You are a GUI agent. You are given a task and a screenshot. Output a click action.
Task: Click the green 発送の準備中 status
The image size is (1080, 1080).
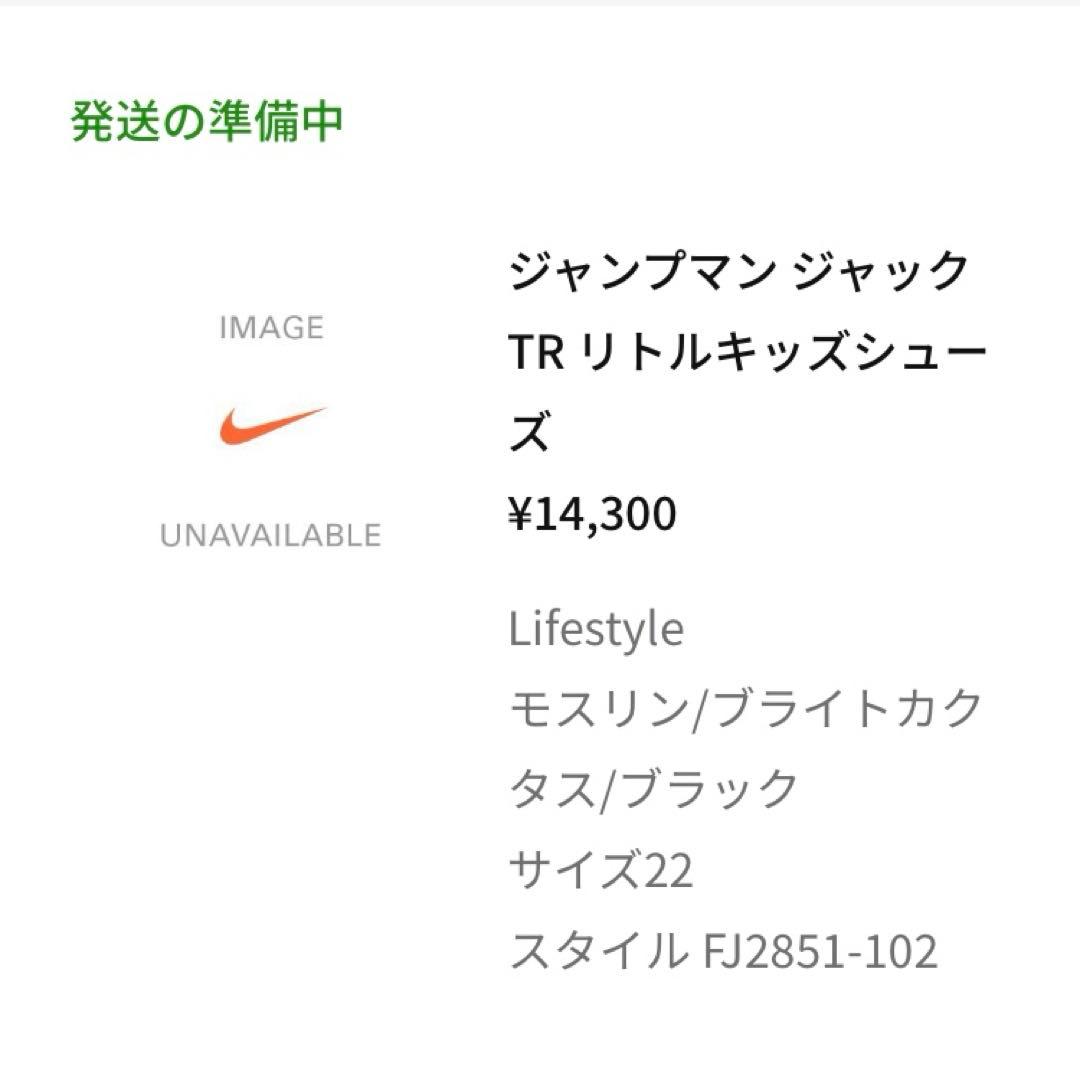coord(208,122)
